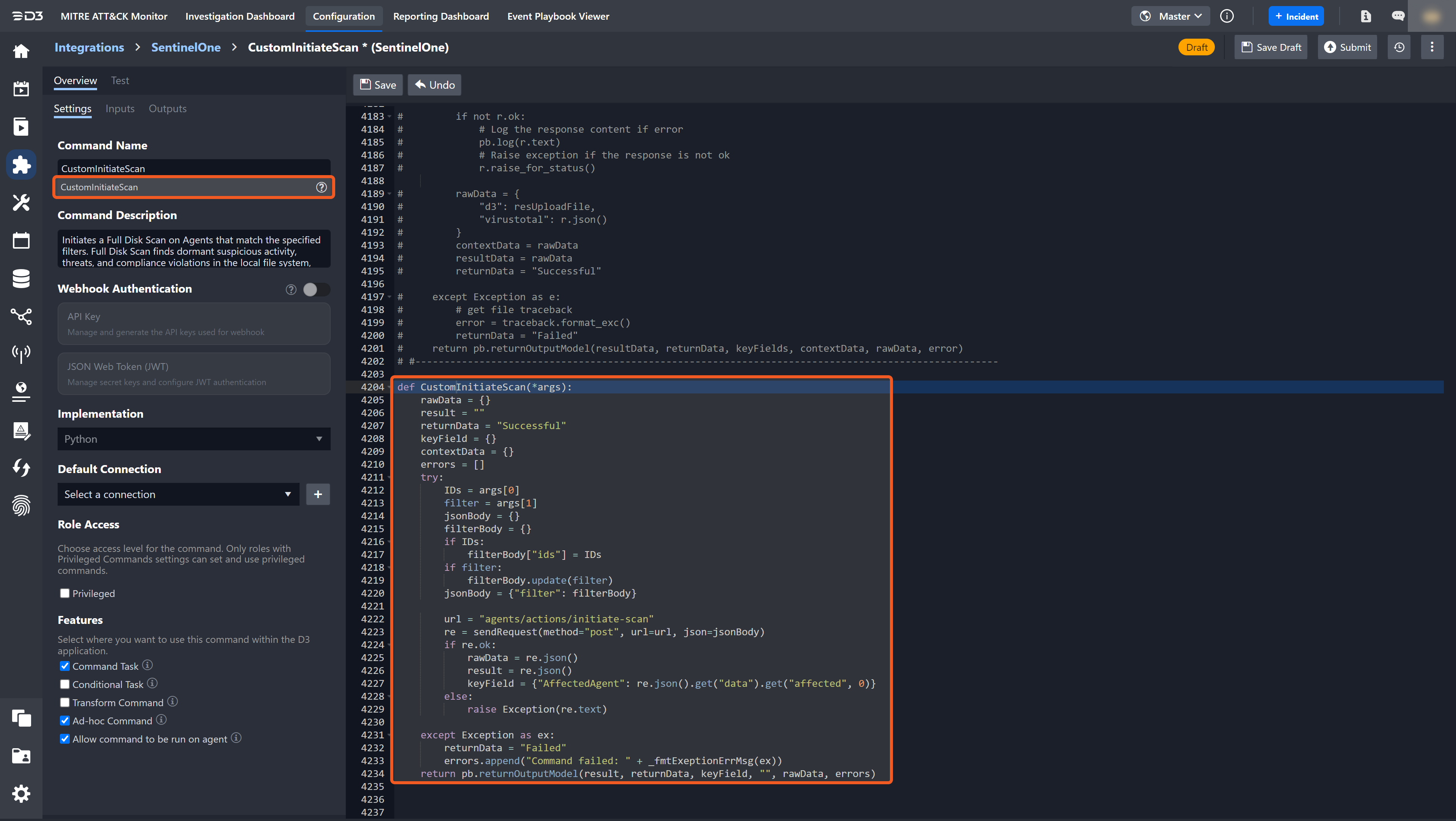Open the Integrations puzzle icon in sidebar
The width and height of the screenshot is (1456, 821).
[21, 165]
